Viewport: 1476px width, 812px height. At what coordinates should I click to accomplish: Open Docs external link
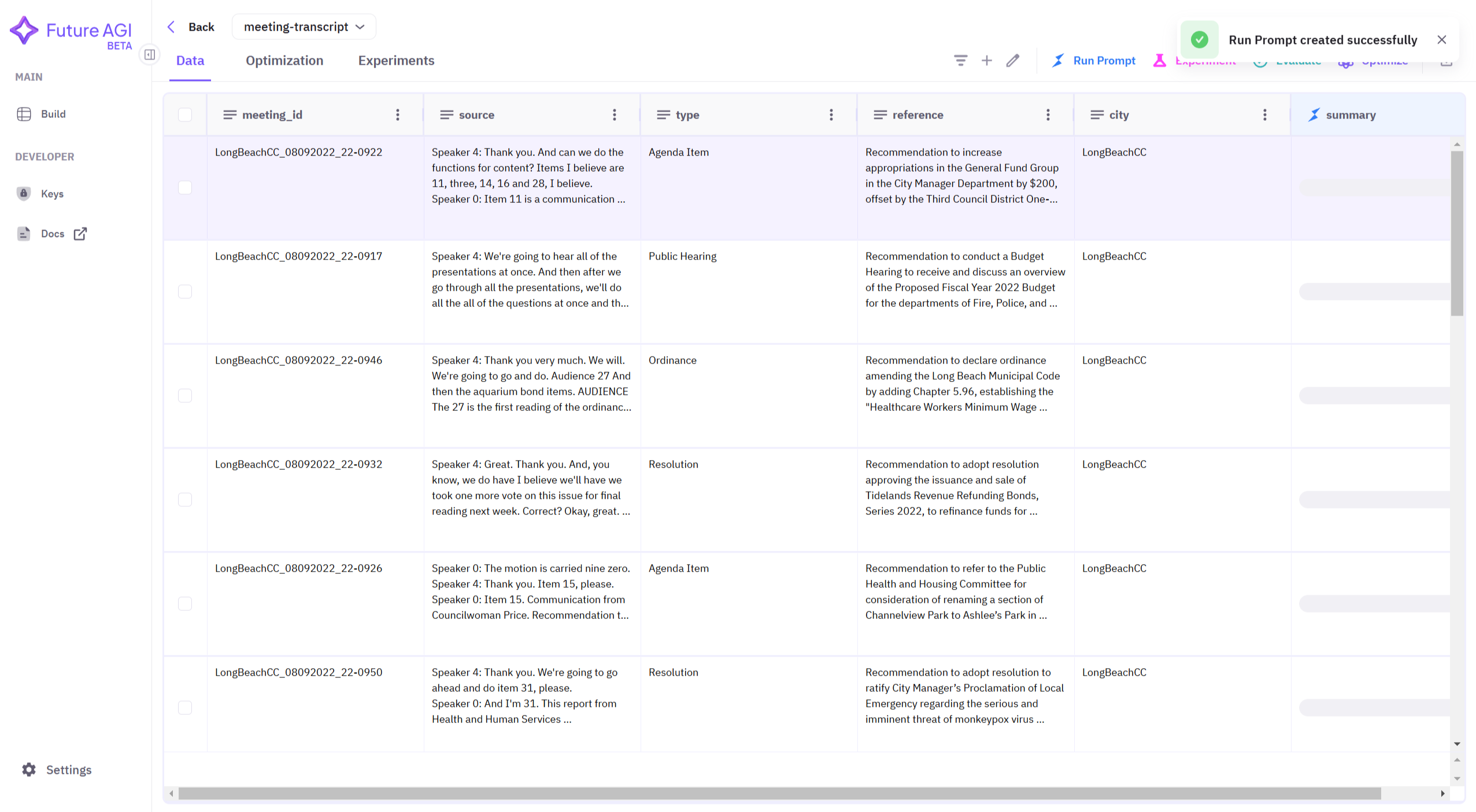tap(53, 233)
